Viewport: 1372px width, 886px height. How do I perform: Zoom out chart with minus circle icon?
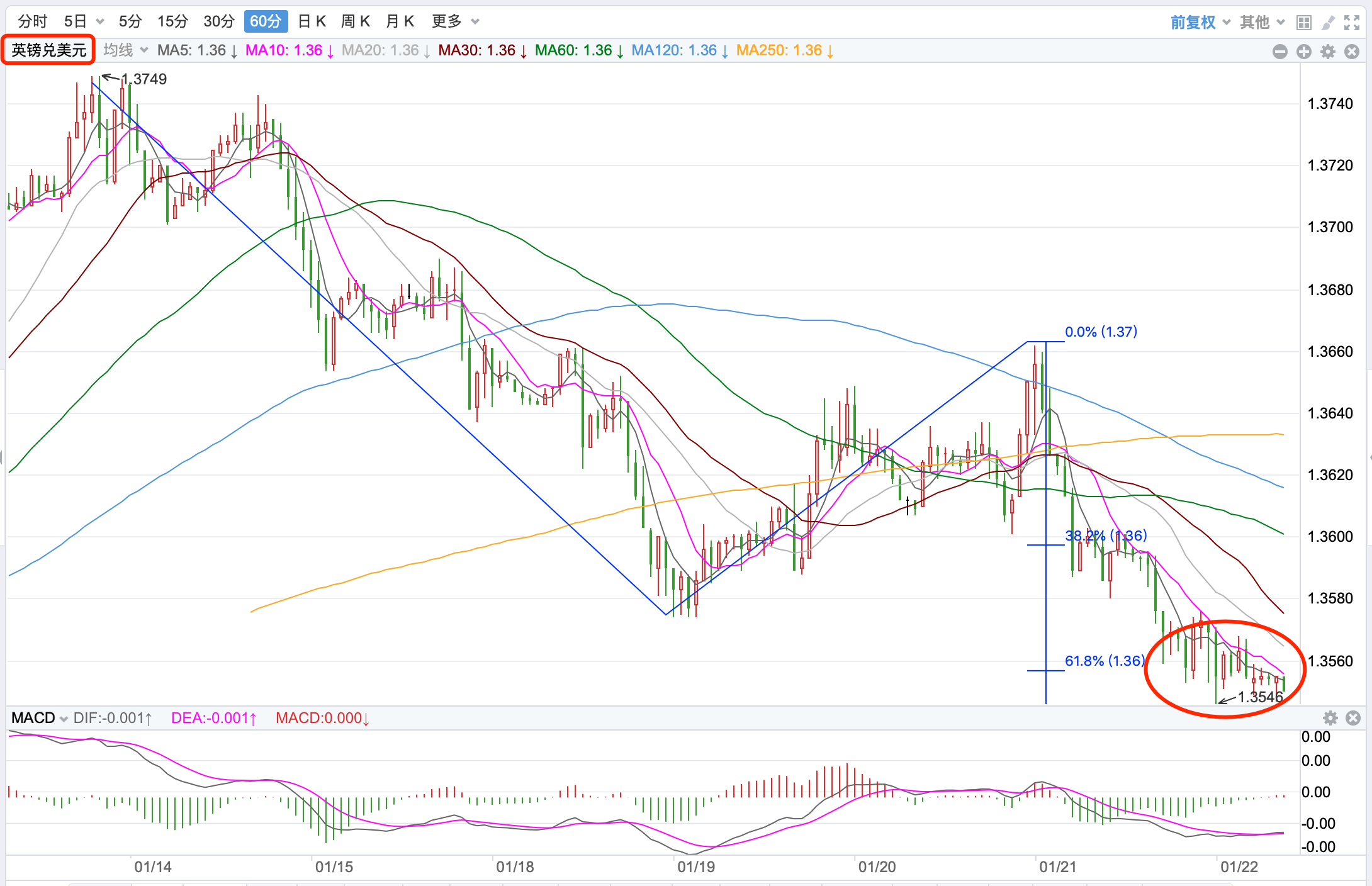1279,52
